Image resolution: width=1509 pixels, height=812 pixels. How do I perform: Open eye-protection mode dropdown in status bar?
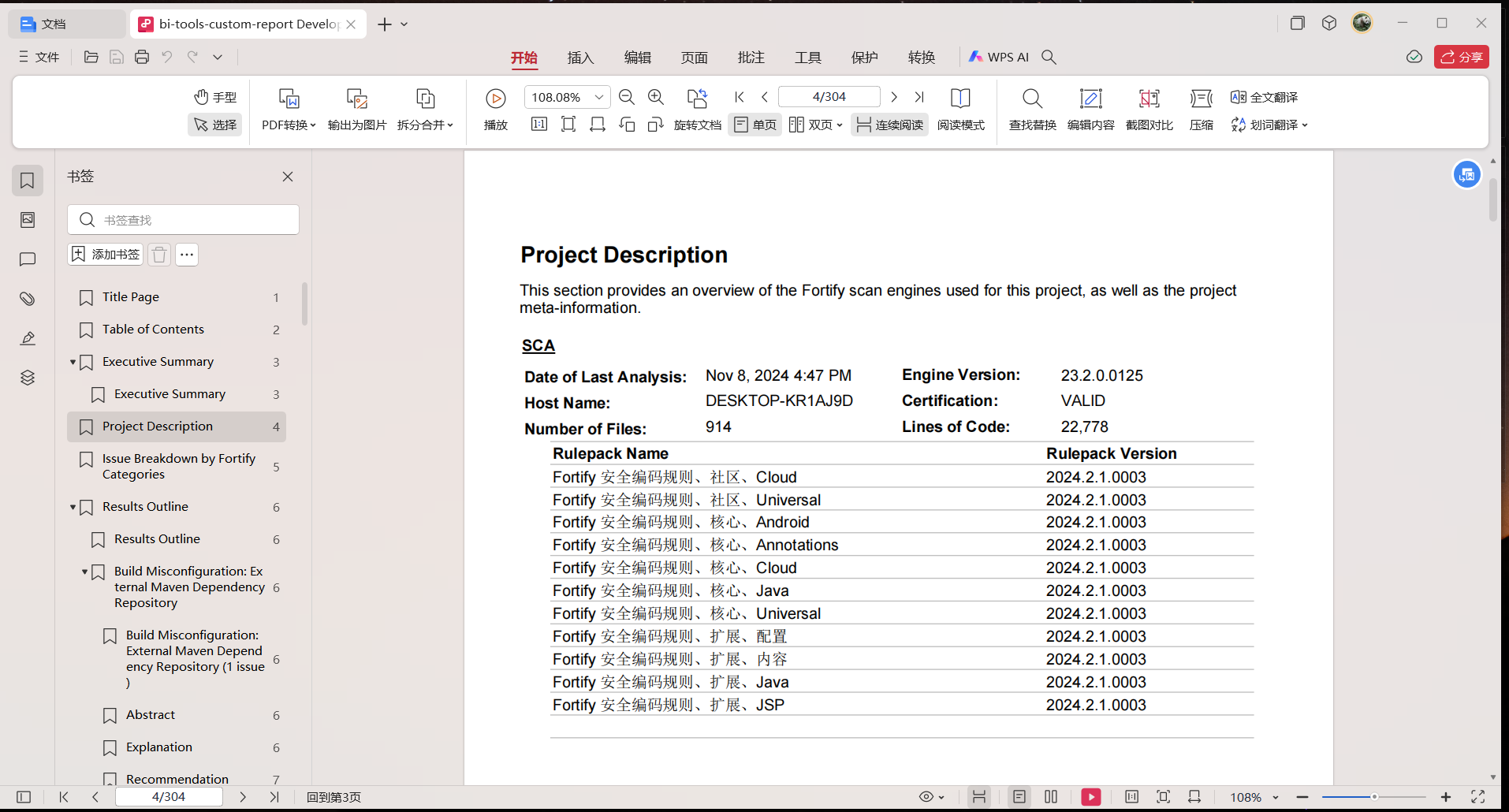[932, 797]
